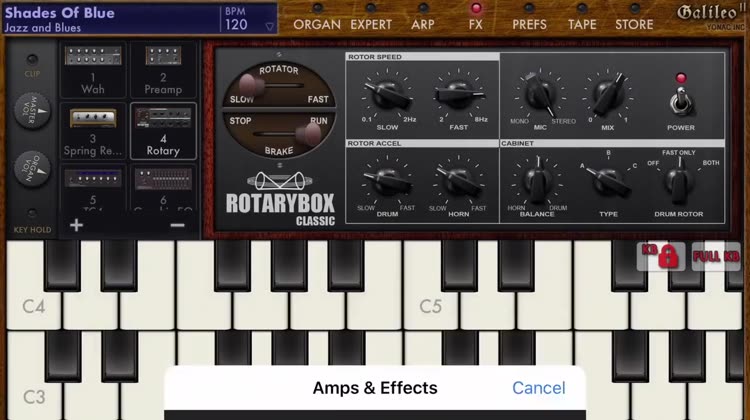Click the red Rotary power LED
750x420 pixels.
681,77
